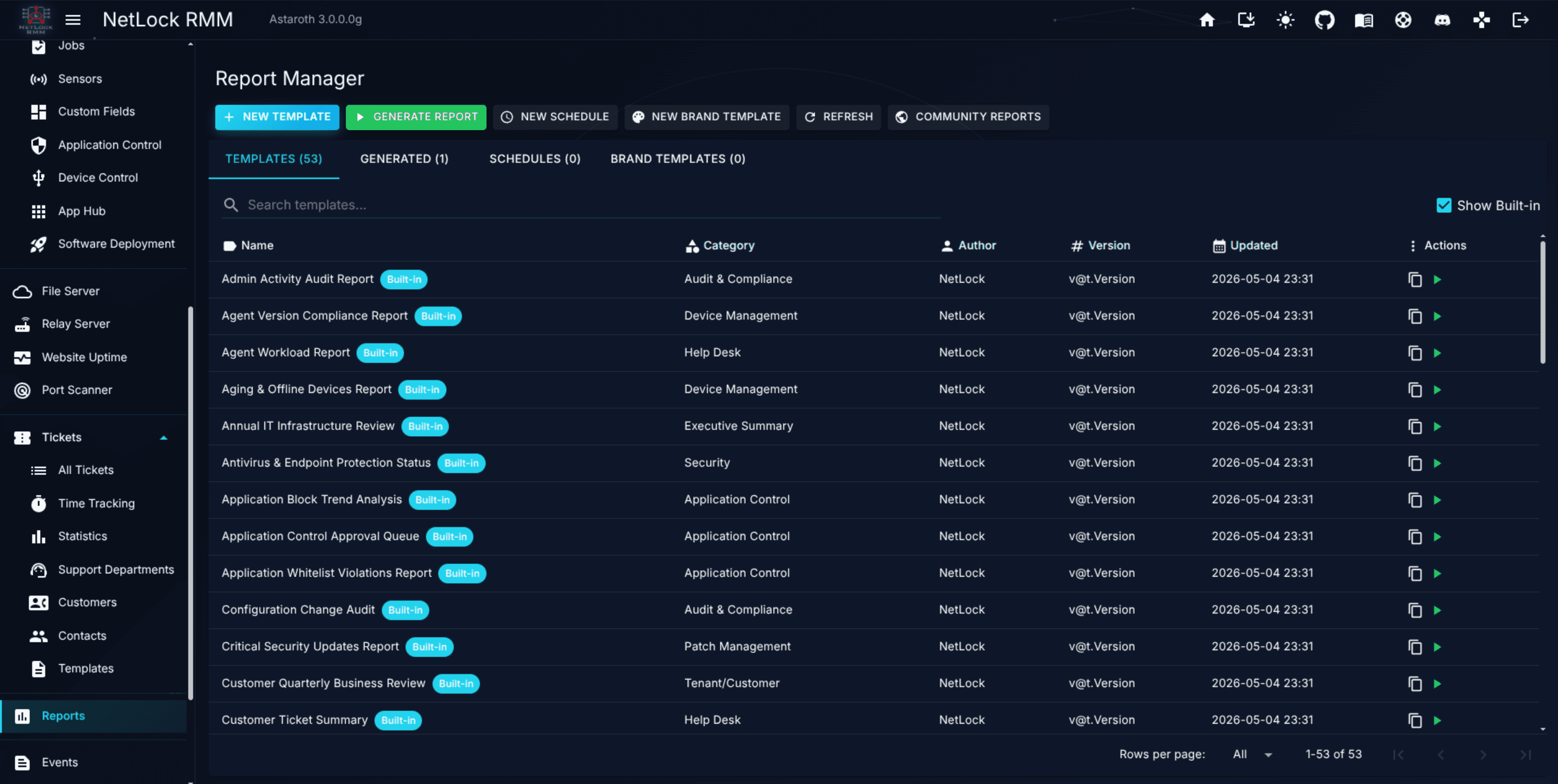
Task: Switch to the Generated (1) tab
Action: pyautogui.click(x=404, y=159)
